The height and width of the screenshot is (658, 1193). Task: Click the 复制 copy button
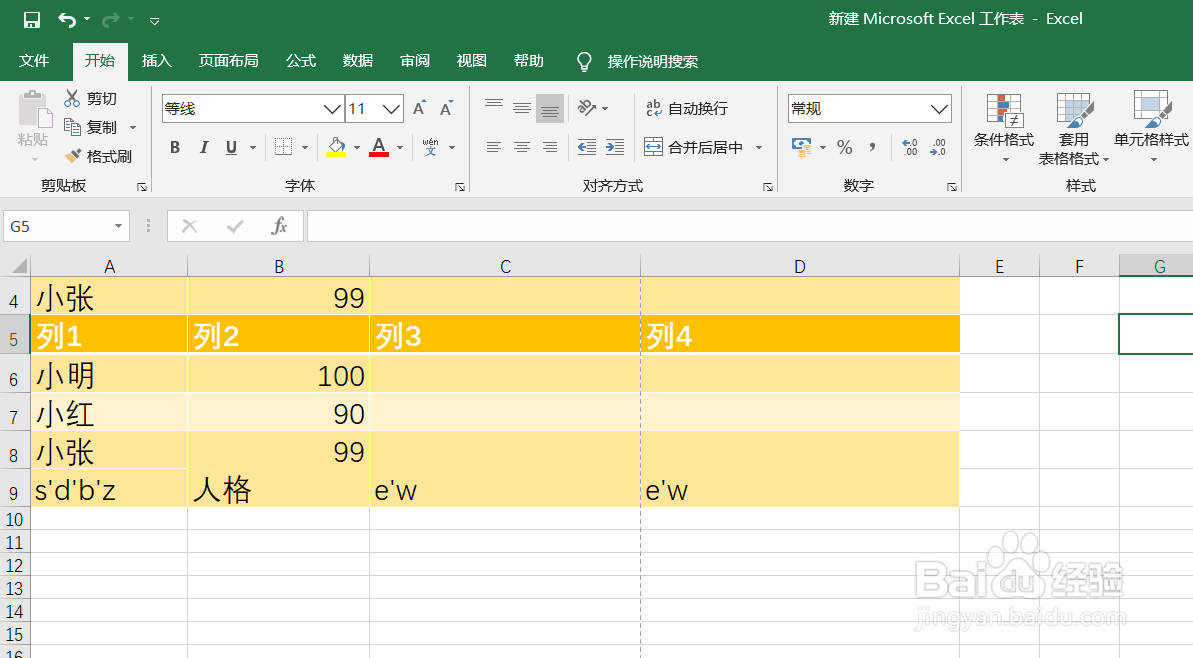tap(91, 127)
